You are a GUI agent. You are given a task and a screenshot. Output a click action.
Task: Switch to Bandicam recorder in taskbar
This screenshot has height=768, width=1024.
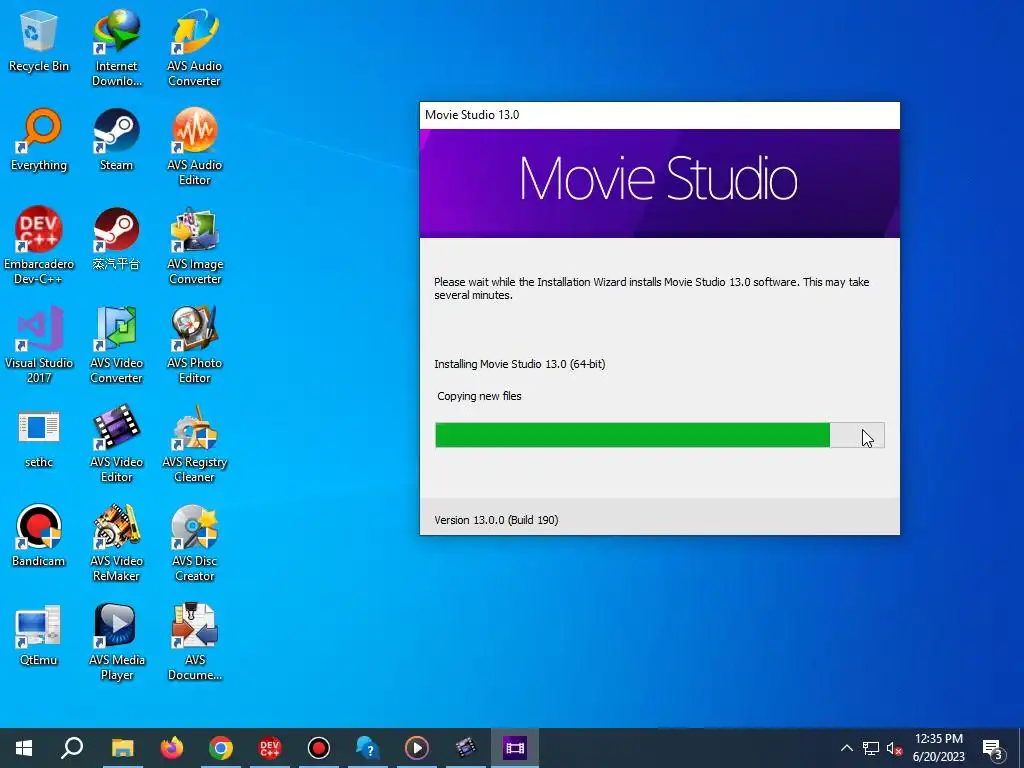319,748
